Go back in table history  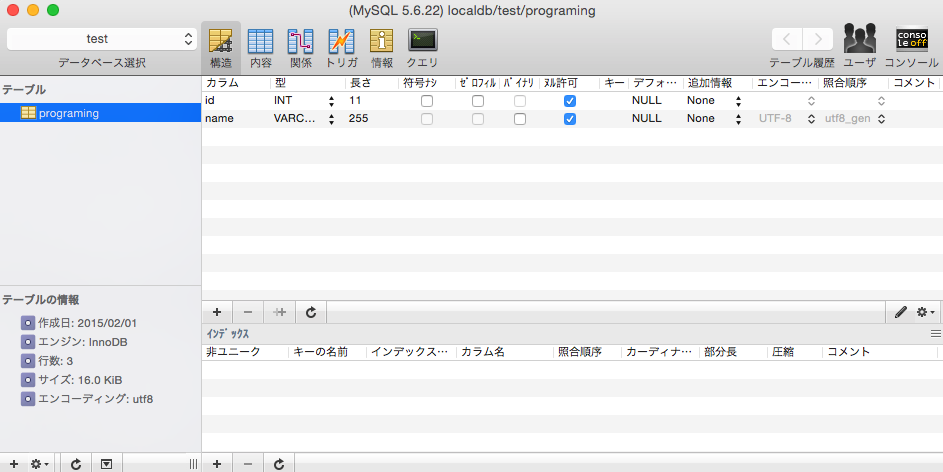click(787, 39)
